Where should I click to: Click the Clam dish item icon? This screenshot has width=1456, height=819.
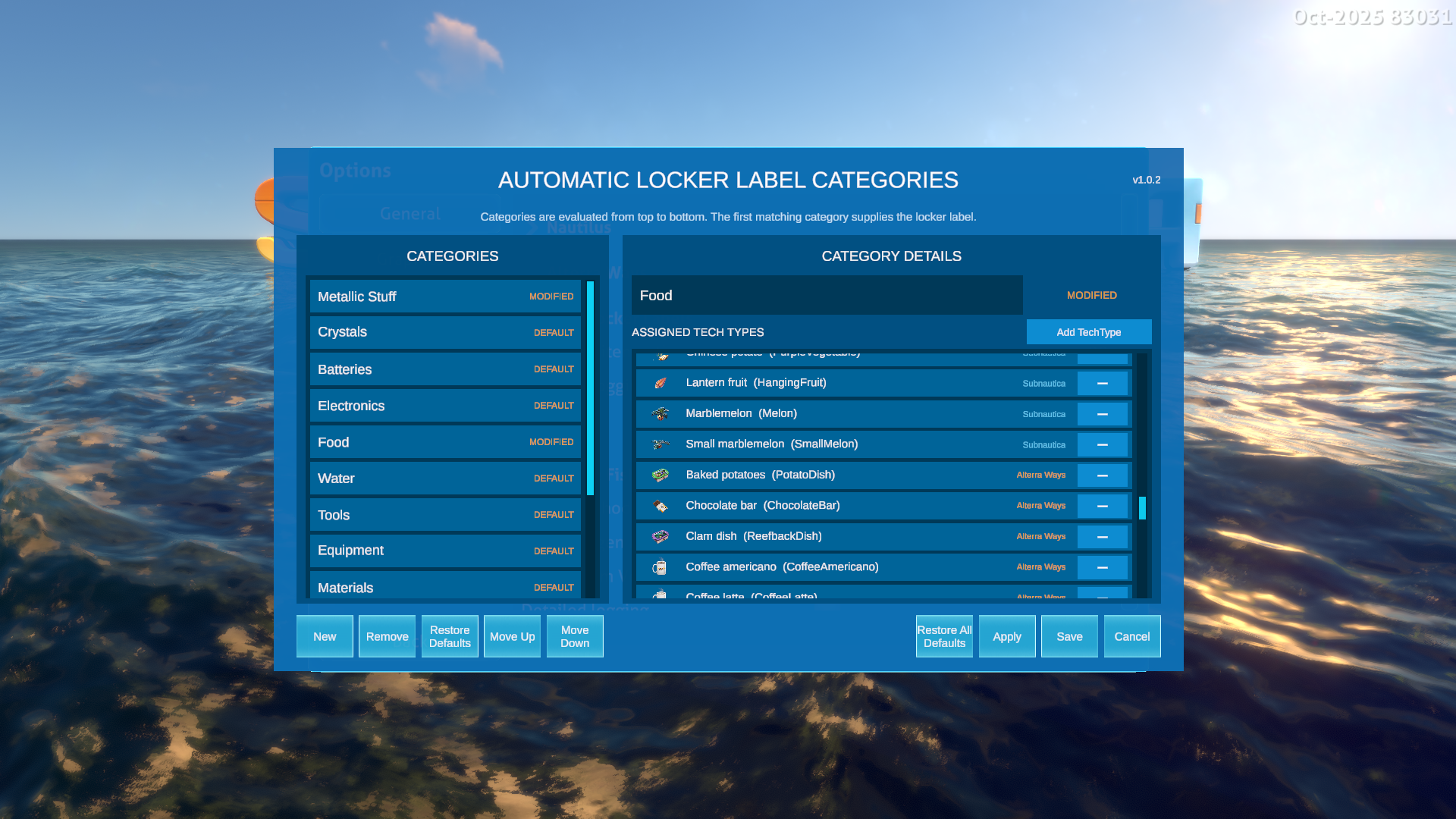(661, 536)
